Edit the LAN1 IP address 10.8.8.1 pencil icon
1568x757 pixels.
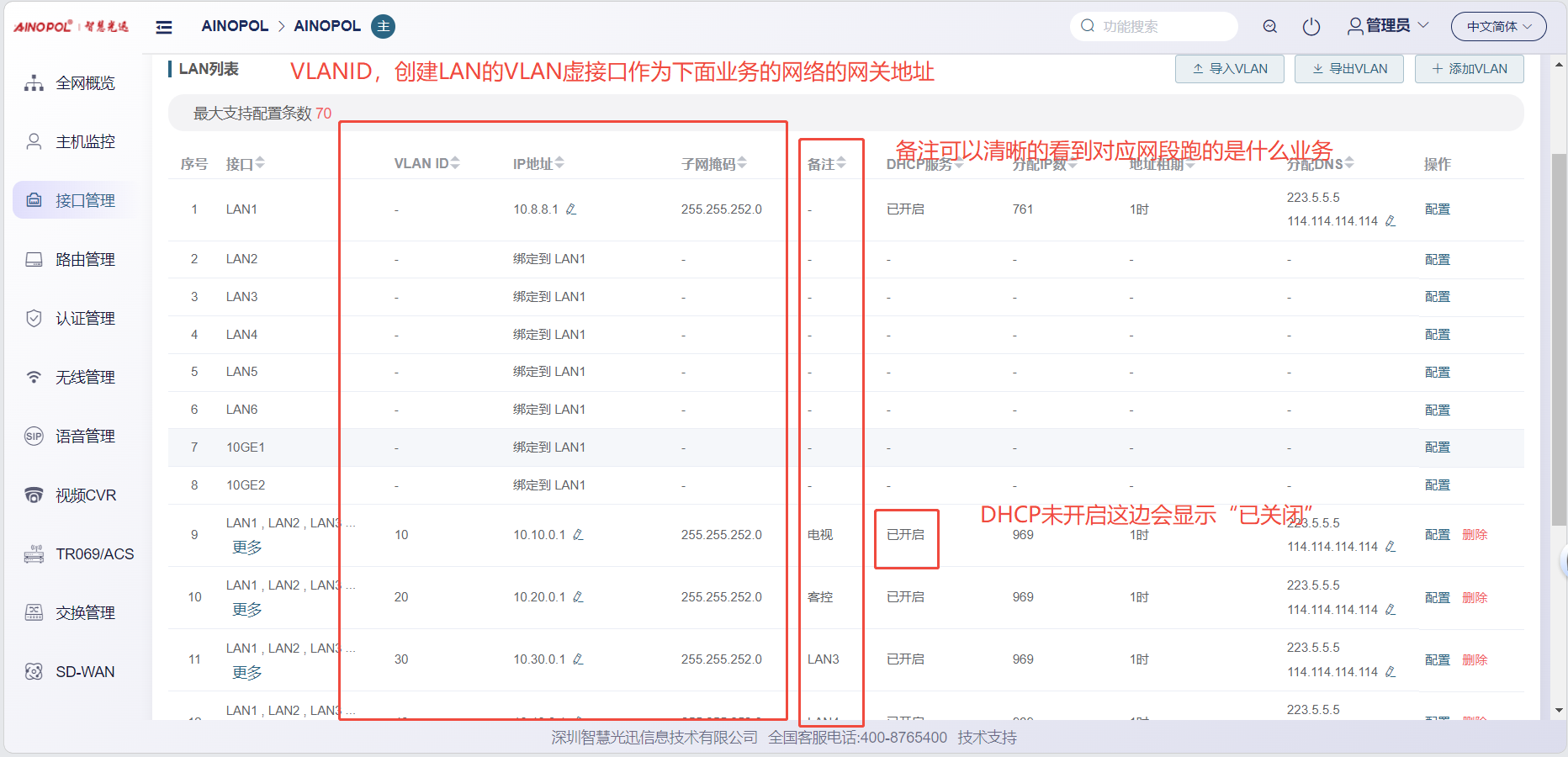tap(571, 209)
